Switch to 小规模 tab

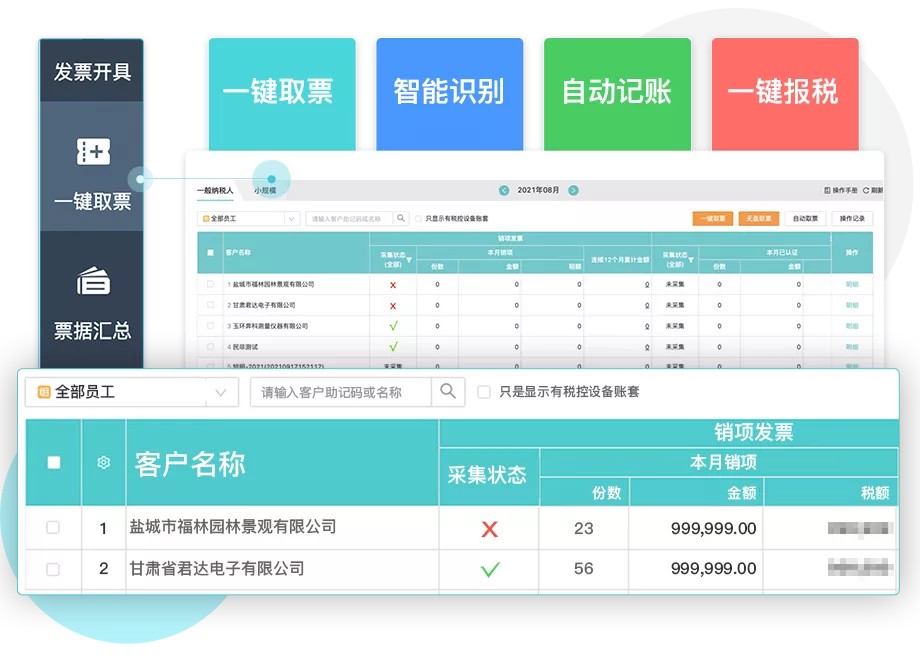[265, 191]
